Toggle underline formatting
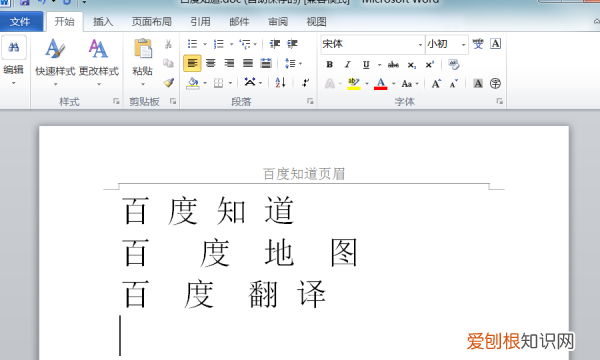This screenshot has height=360, width=600. click(366, 65)
